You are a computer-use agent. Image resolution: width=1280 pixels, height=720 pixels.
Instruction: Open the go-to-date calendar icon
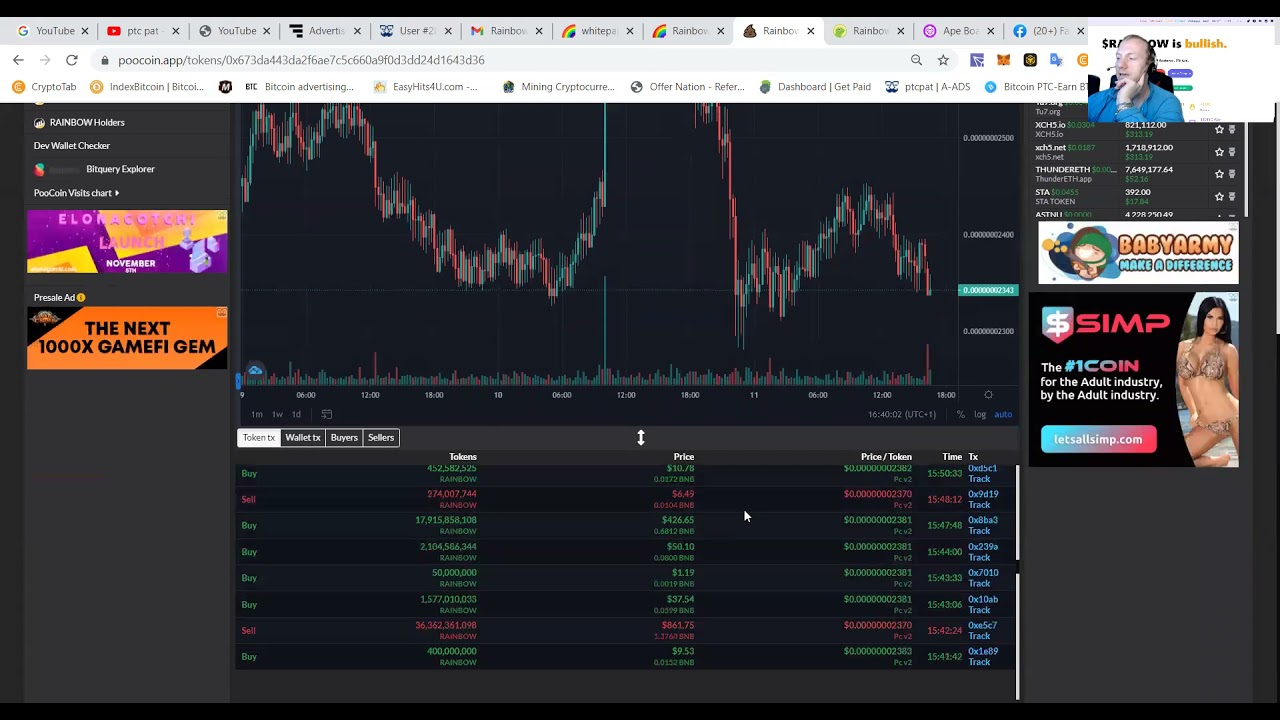(x=326, y=414)
